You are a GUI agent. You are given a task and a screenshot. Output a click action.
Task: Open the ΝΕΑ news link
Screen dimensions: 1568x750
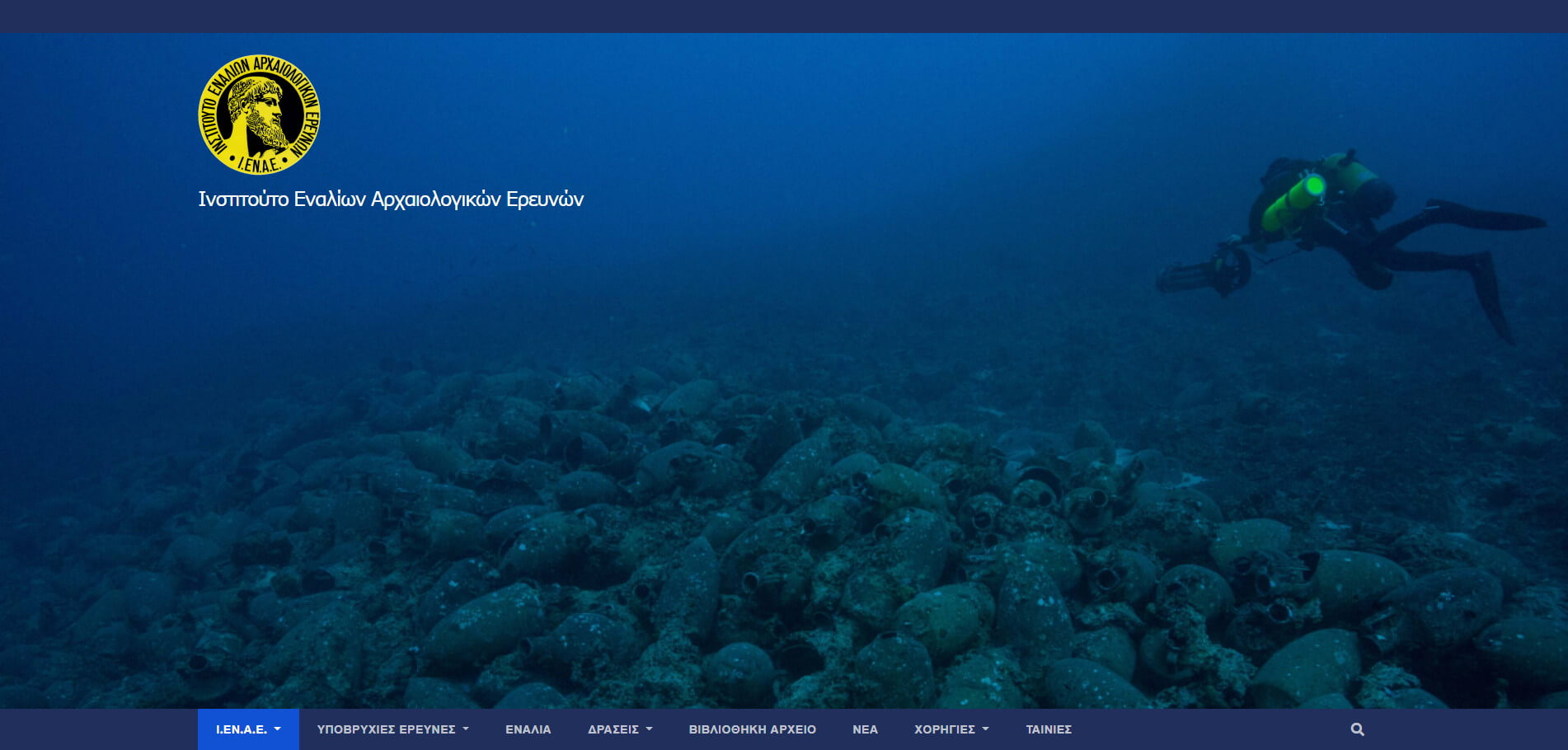click(865, 729)
